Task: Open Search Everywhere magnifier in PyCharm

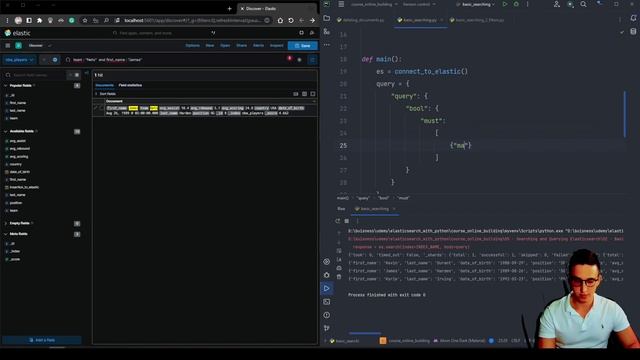Action: [x=583, y=4]
